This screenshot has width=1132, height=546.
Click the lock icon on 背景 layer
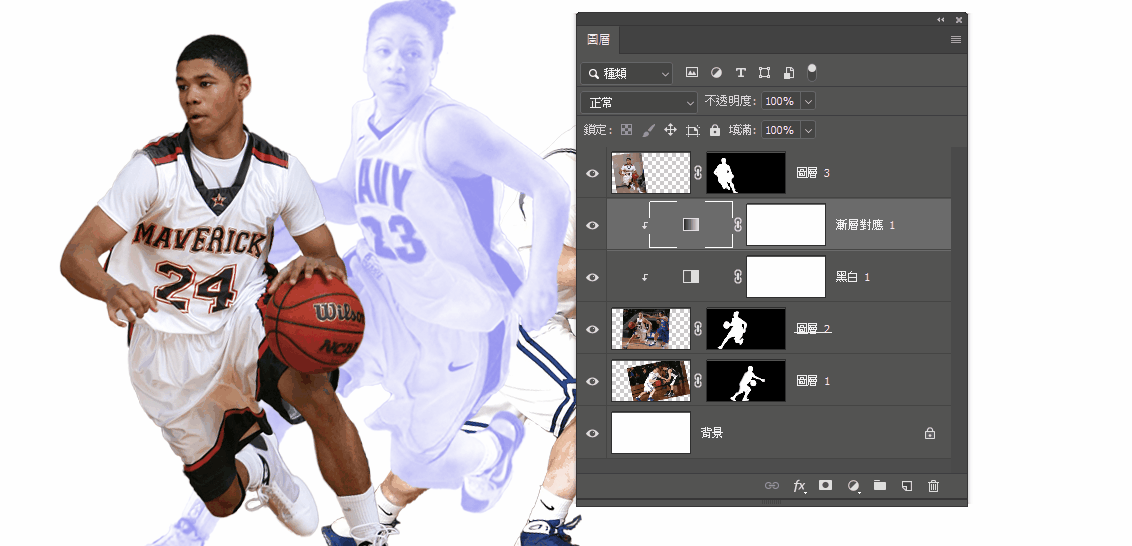pos(930,433)
